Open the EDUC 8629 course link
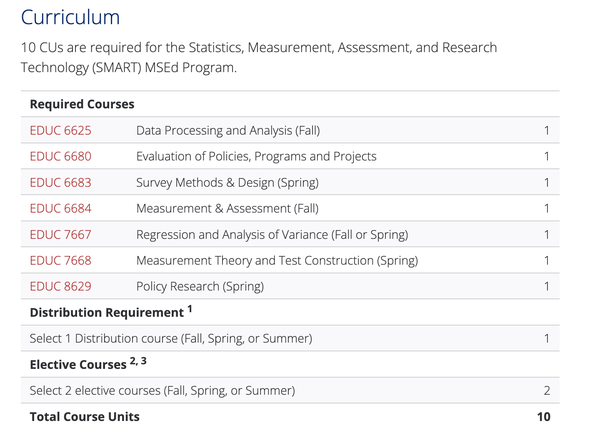The width and height of the screenshot is (600, 441). [x=60, y=287]
